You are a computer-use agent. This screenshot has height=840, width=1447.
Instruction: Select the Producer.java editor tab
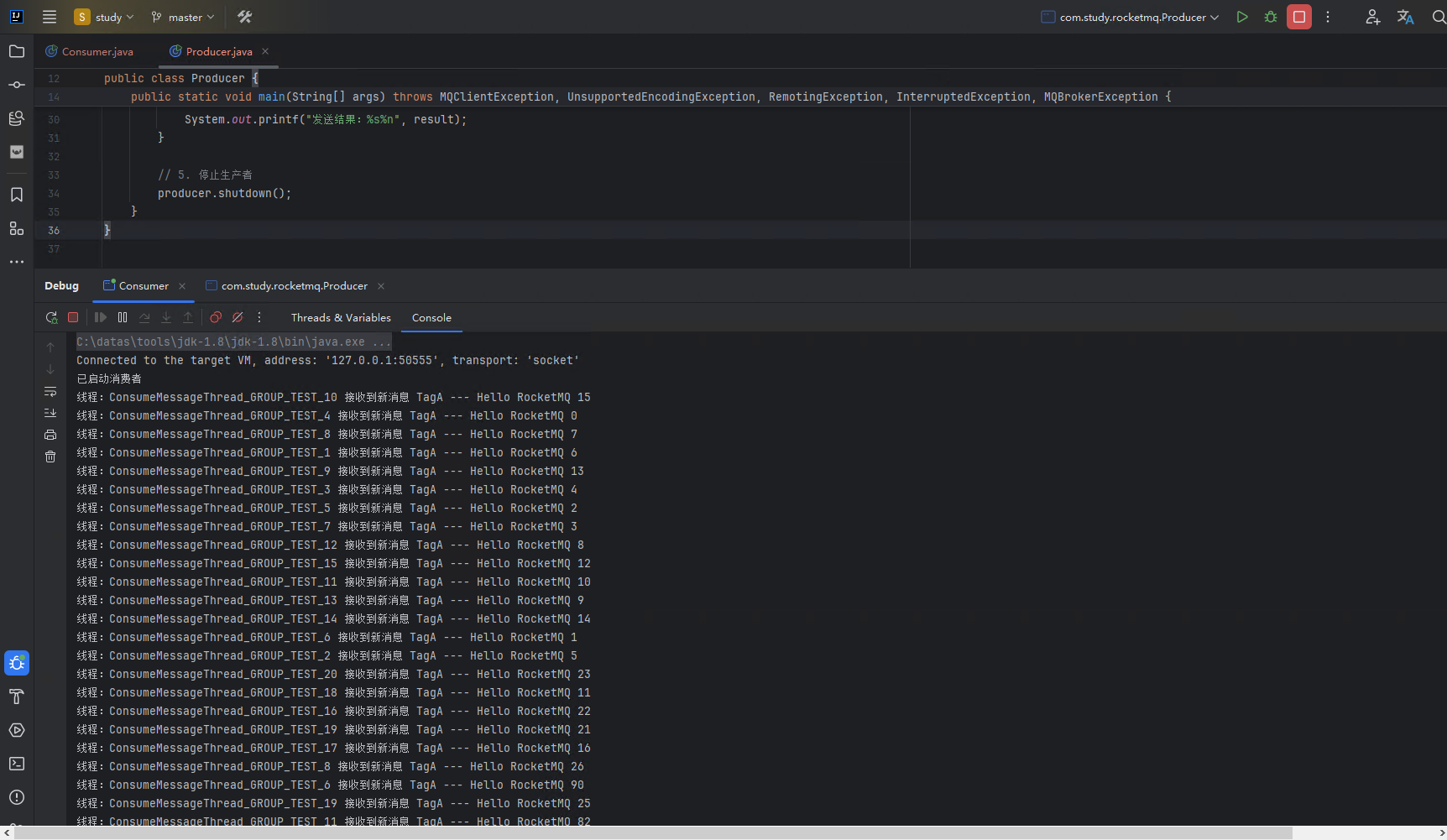pos(211,51)
